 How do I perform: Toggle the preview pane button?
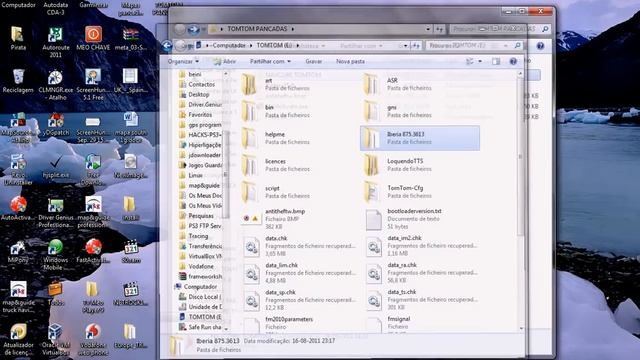[x=496, y=62]
